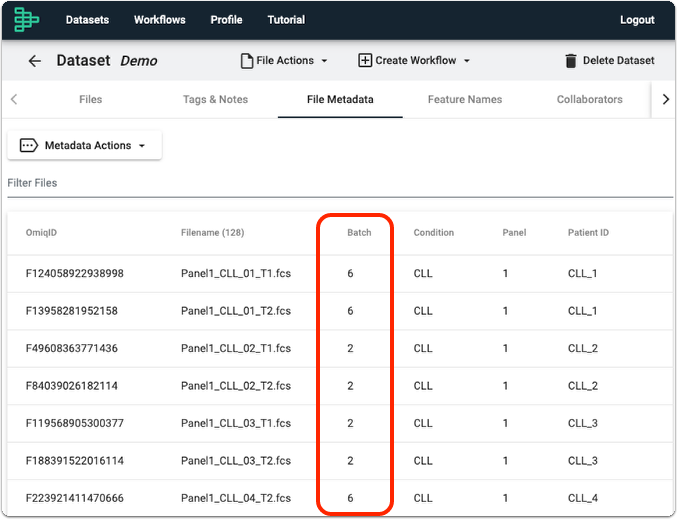Viewport: 677px width, 519px height.
Task: Click Condition CLL in Panel1_CLL_01_T2.fcs row
Action: 423,311
